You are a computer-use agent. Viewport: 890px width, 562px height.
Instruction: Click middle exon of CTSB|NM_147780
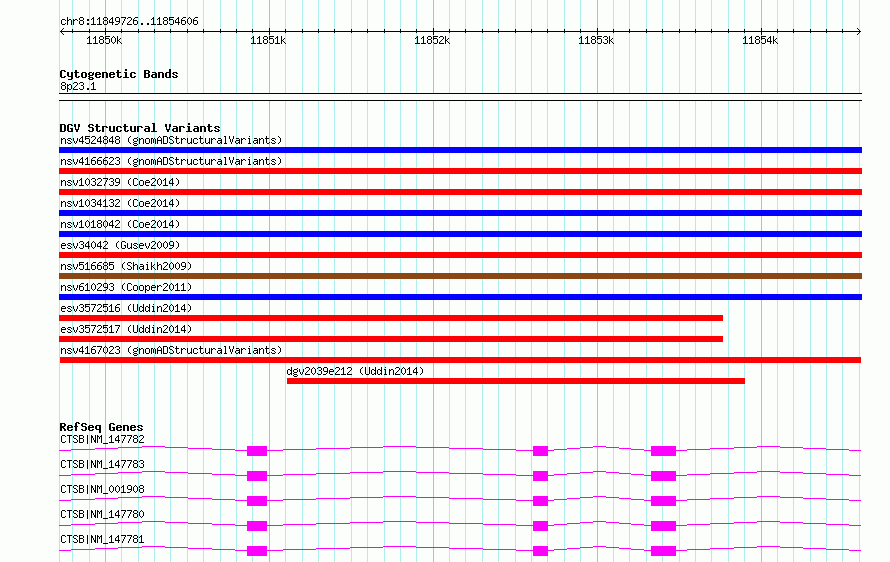coord(540,526)
